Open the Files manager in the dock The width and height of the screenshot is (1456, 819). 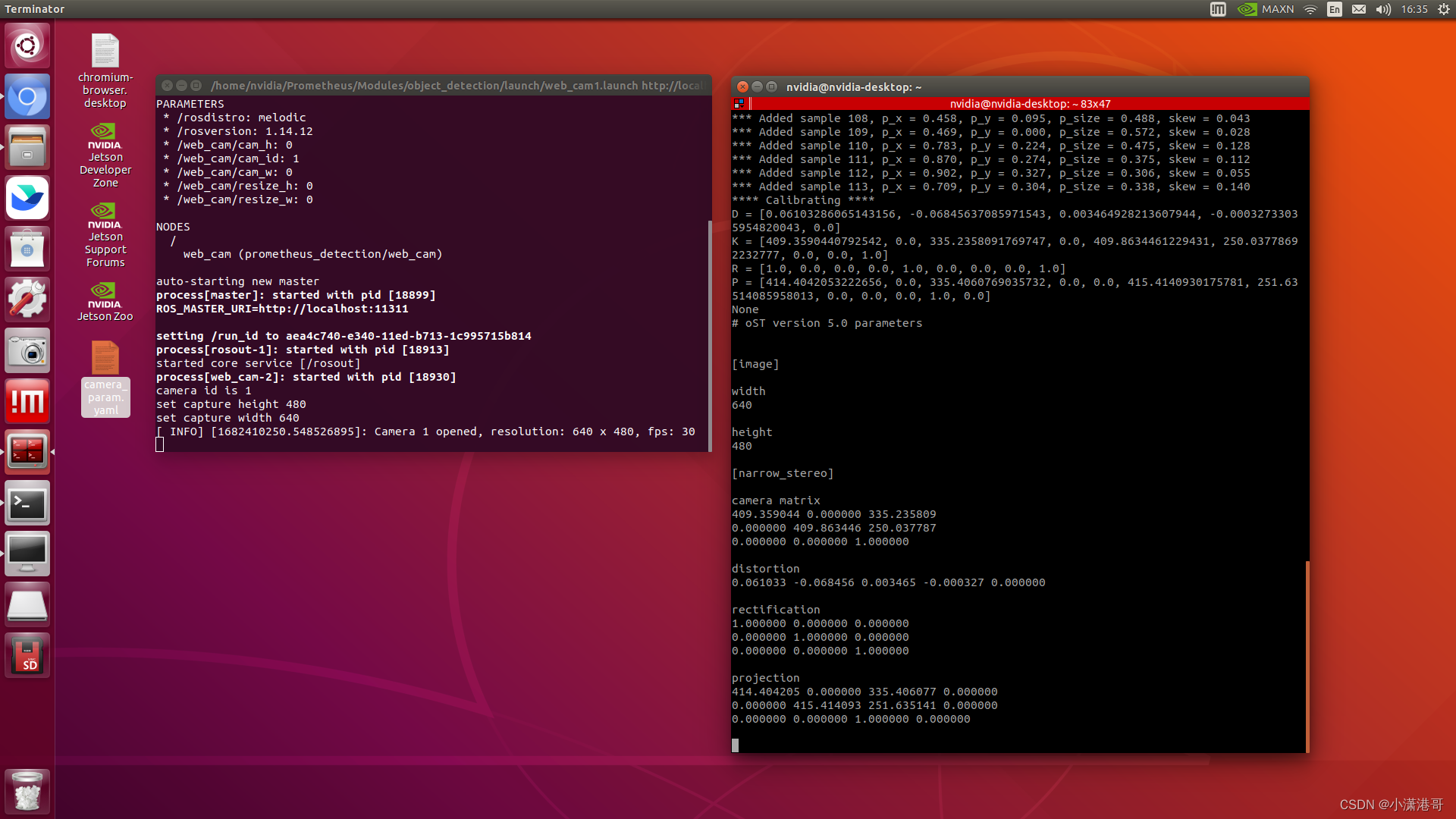pyautogui.click(x=27, y=147)
